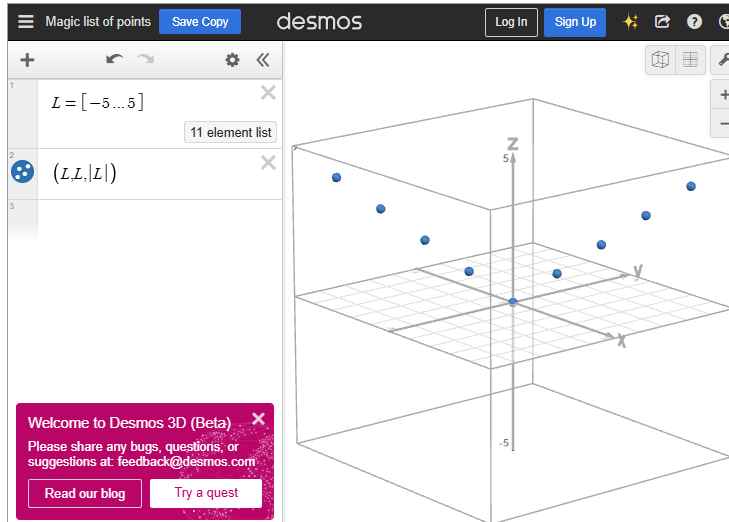Toggle visibility of the points expression
This screenshot has height=522, width=729.
click(22, 172)
